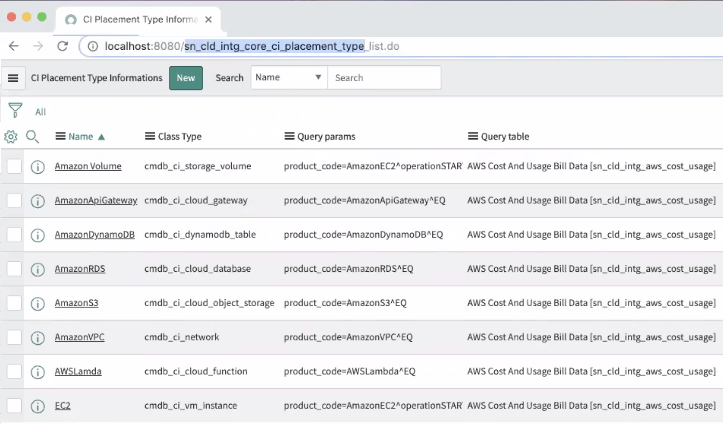Click the All filter breadcrumb
The image size is (723, 424).
[x=41, y=112]
